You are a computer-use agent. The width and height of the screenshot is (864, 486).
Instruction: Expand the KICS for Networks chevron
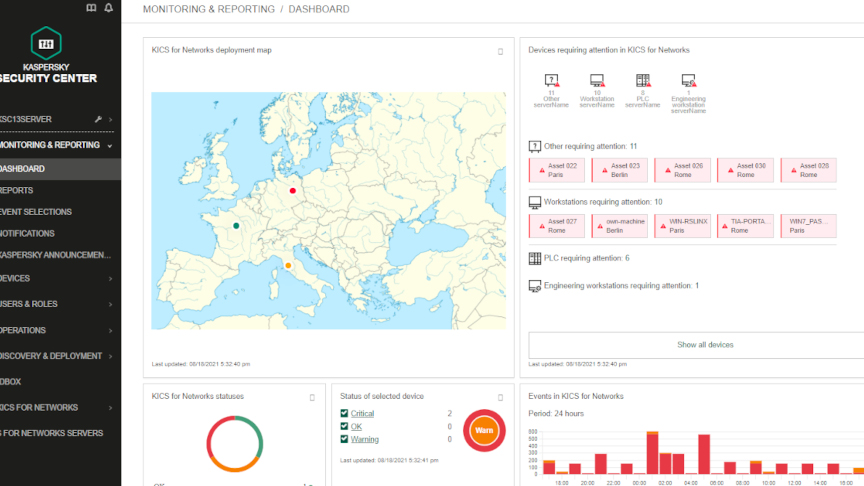click(110, 408)
